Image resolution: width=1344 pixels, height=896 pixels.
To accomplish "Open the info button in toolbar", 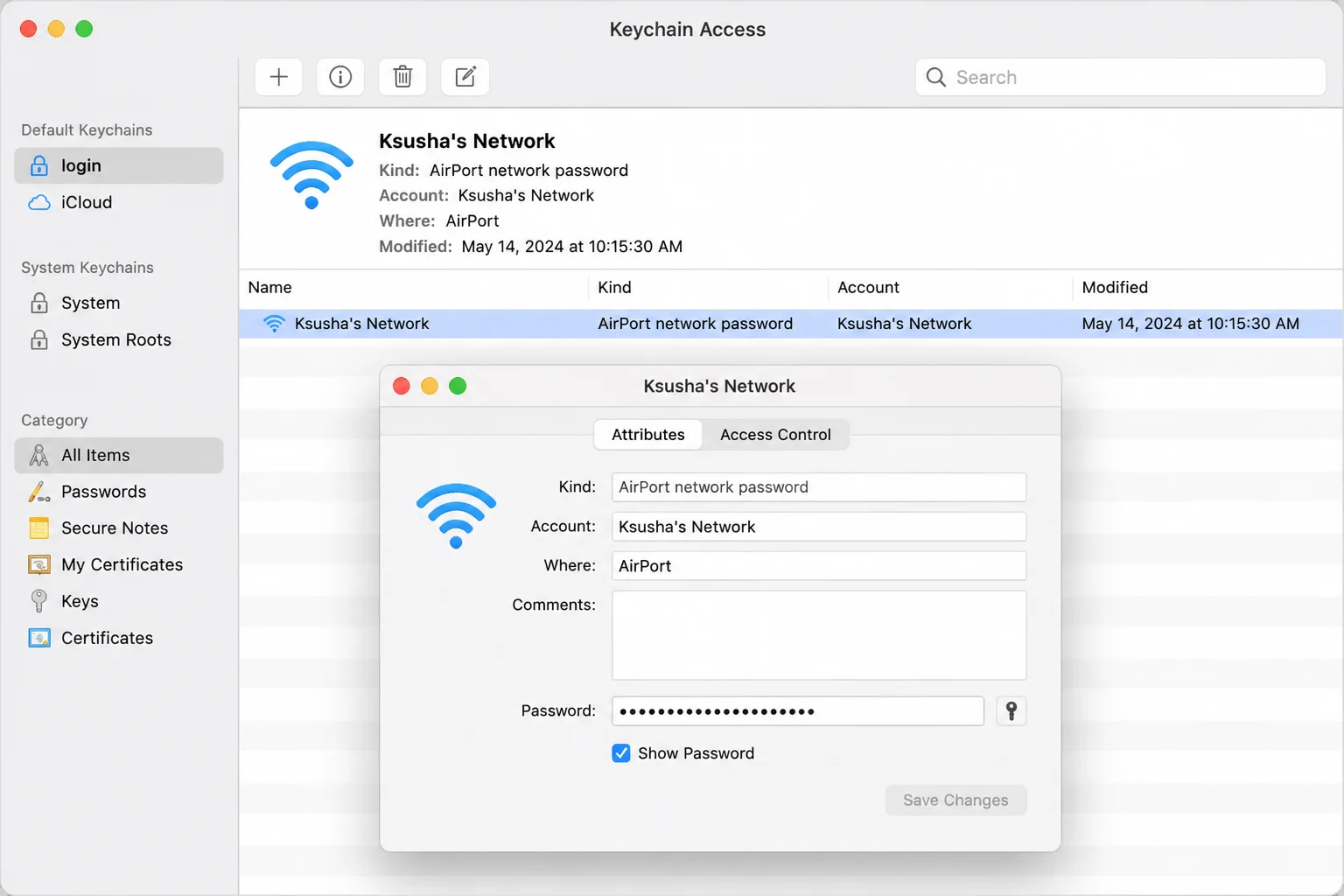I will coord(340,77).
